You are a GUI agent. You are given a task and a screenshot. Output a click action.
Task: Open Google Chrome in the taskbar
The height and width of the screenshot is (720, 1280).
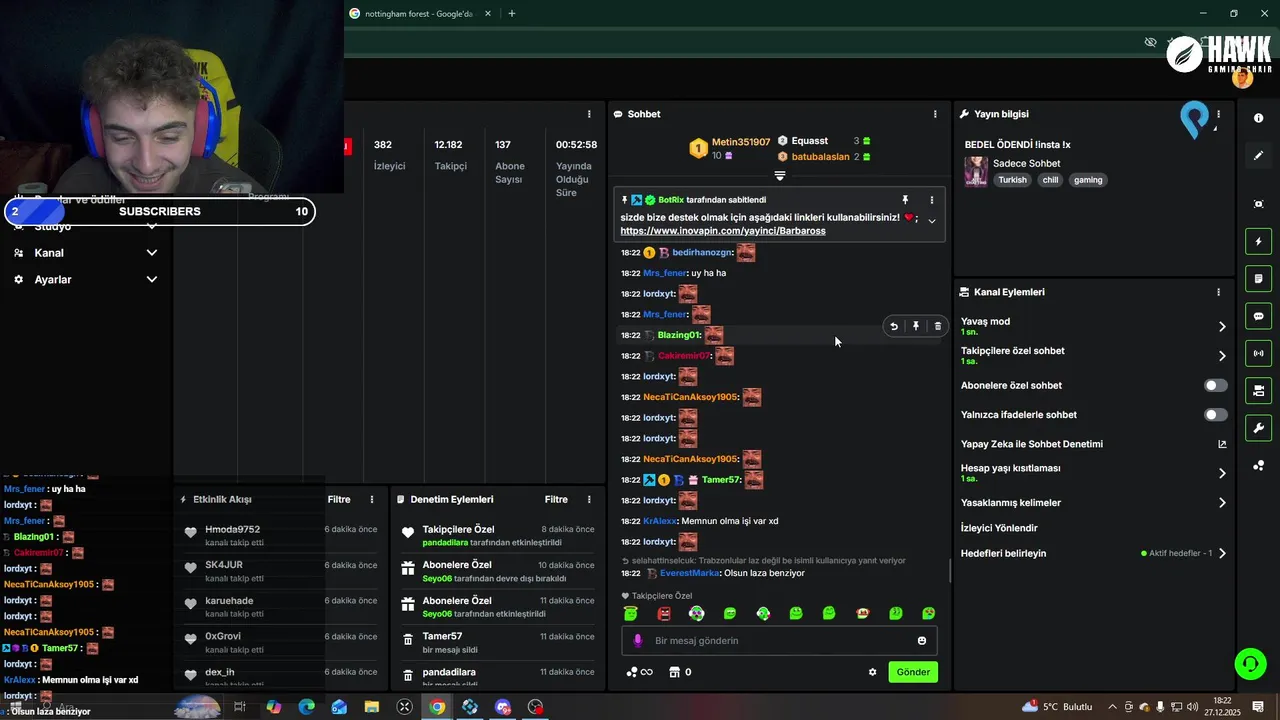pos(437,707)
